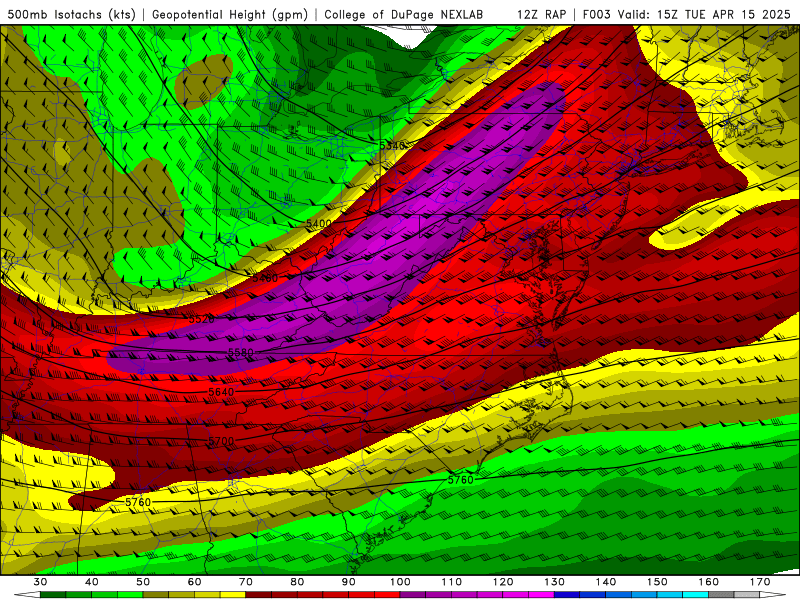800x600 pixels.
Task: Select the dark blue swatch at 130
Action: click(567, 594)
